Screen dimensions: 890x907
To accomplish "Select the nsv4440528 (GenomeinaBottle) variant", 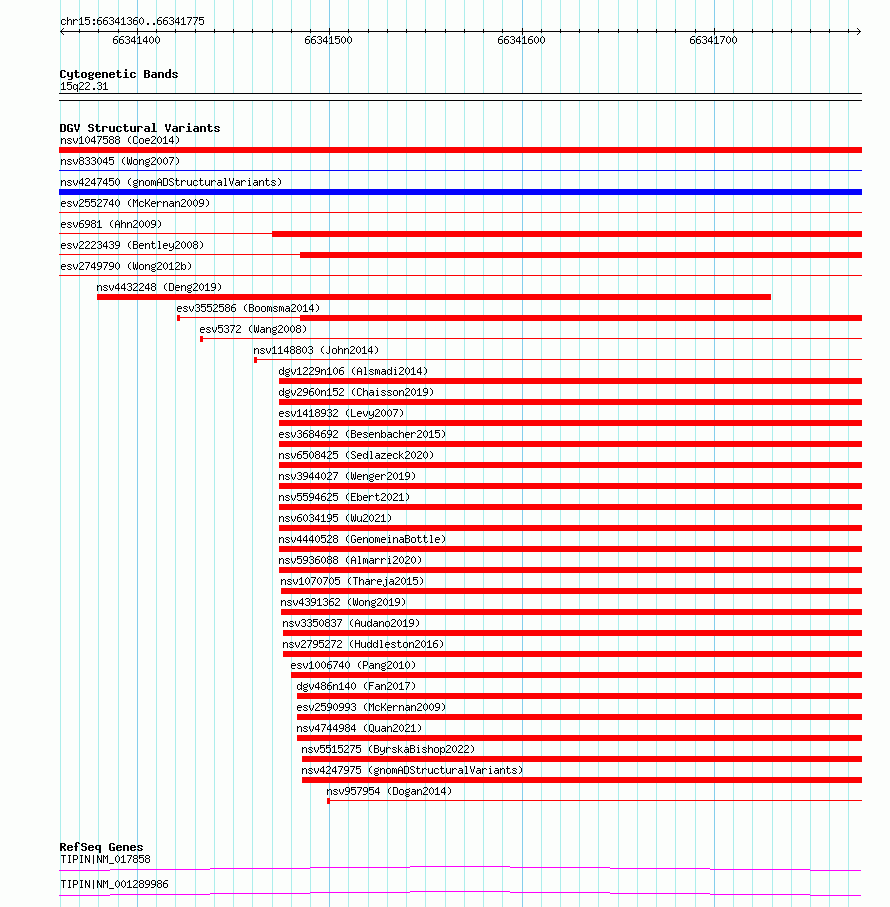I will click(363, 539).
